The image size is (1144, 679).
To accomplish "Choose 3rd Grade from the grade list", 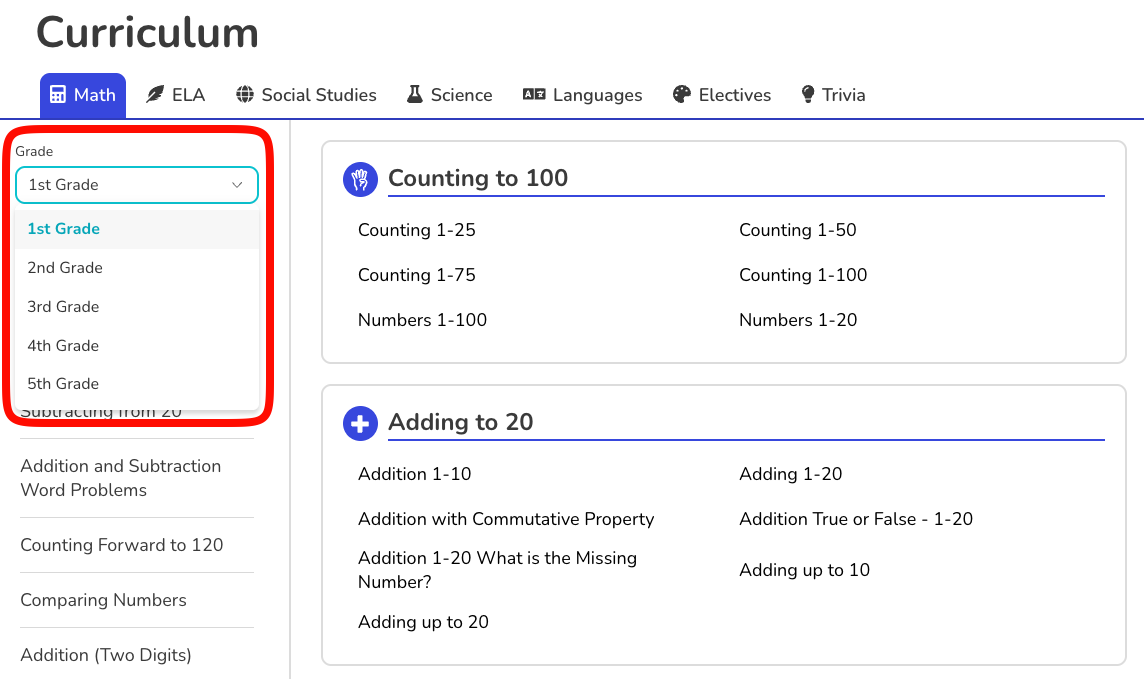I will (137, 306).
